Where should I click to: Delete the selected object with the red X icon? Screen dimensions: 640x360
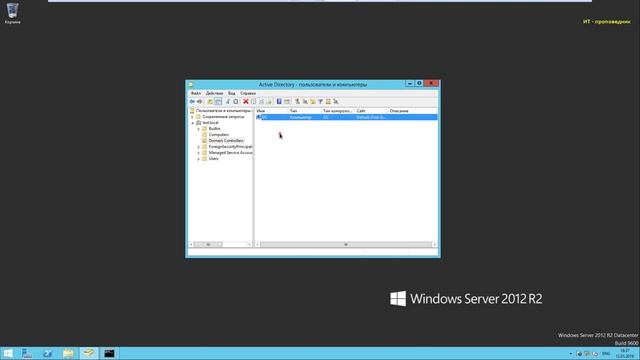point(246,101)
